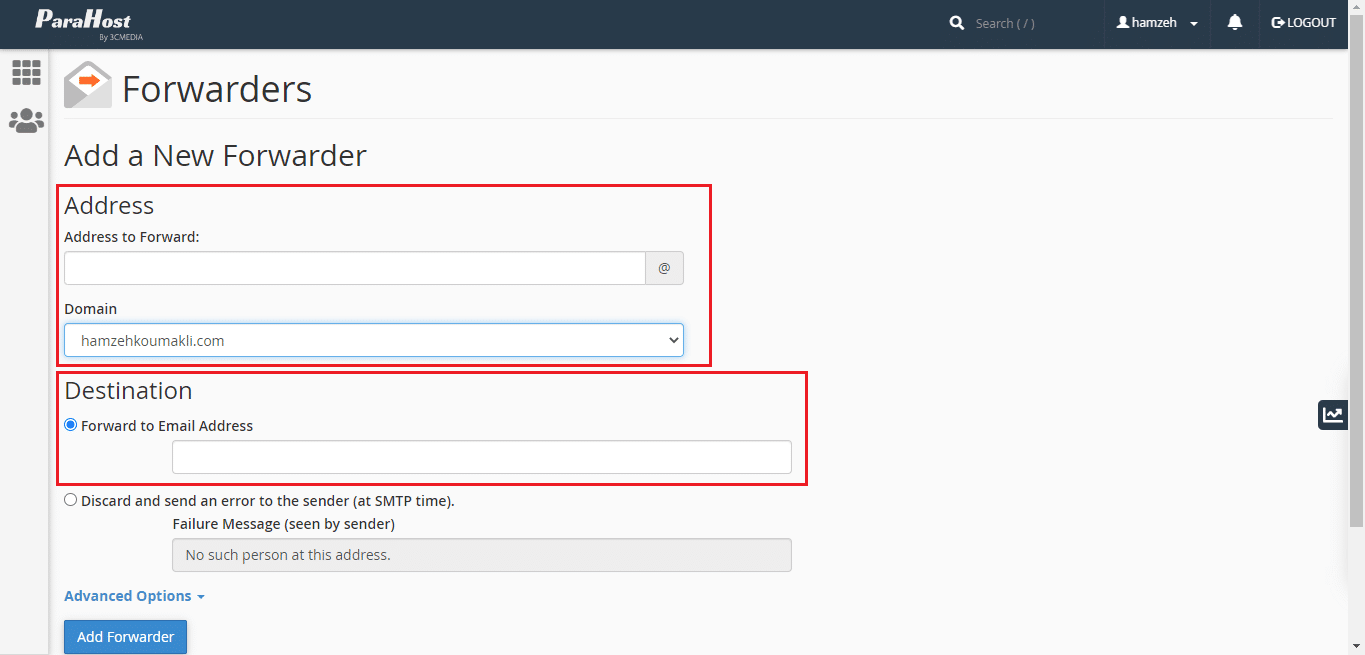Open the apps grid icon in sidebar
1365x655 pixels.
[x=26, y=72]
